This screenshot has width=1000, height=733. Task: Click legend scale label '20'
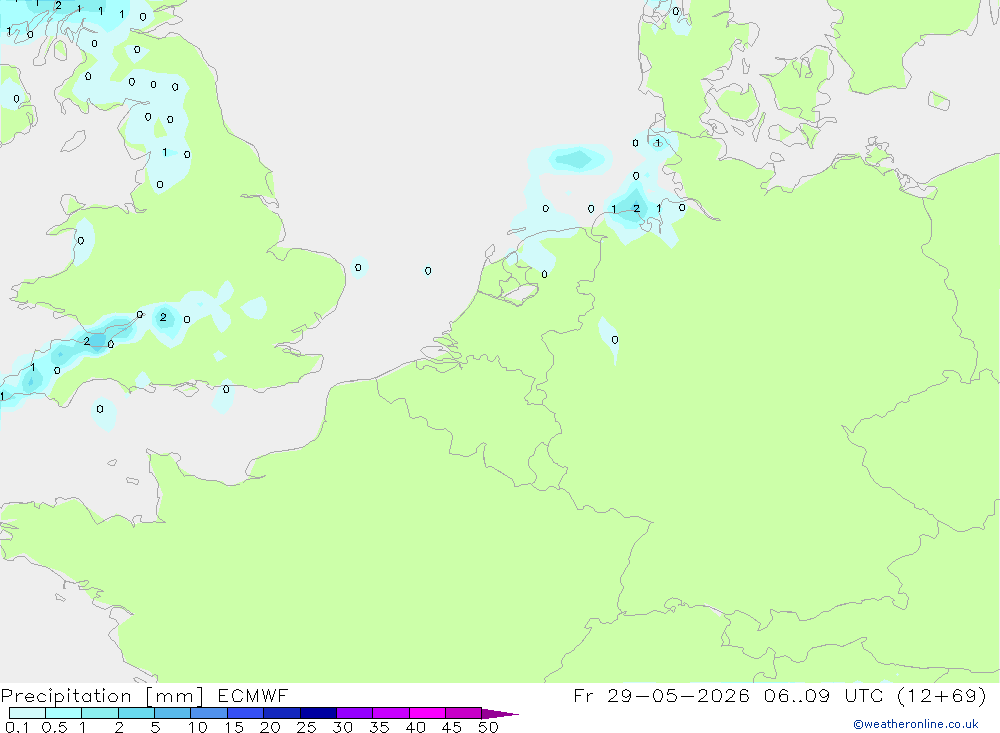pos(270,727)
